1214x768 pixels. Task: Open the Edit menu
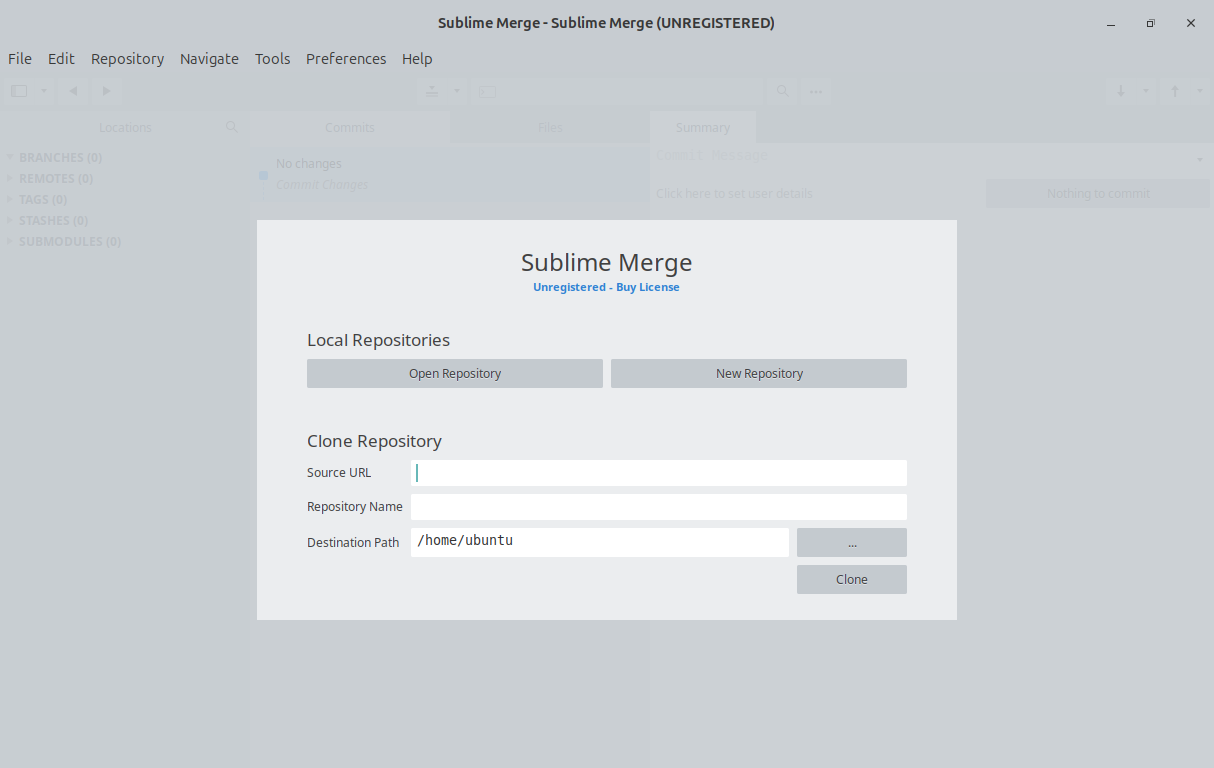tap(61, 58)
